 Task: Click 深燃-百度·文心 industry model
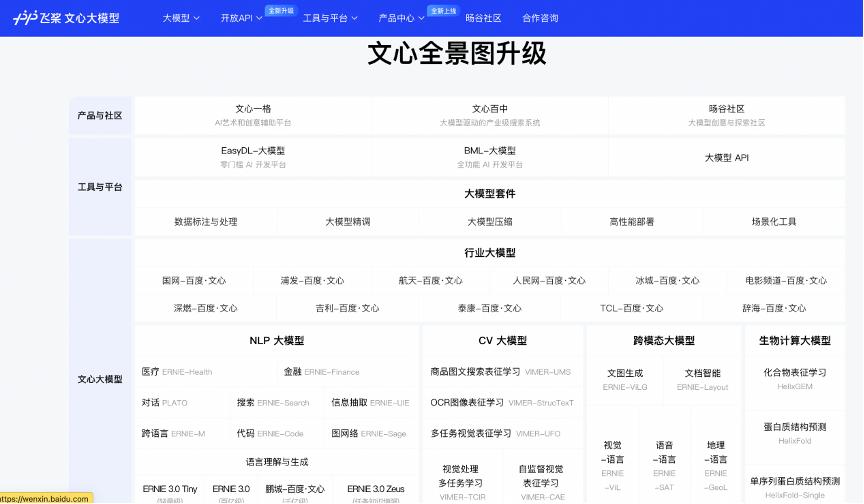(206, 308)
